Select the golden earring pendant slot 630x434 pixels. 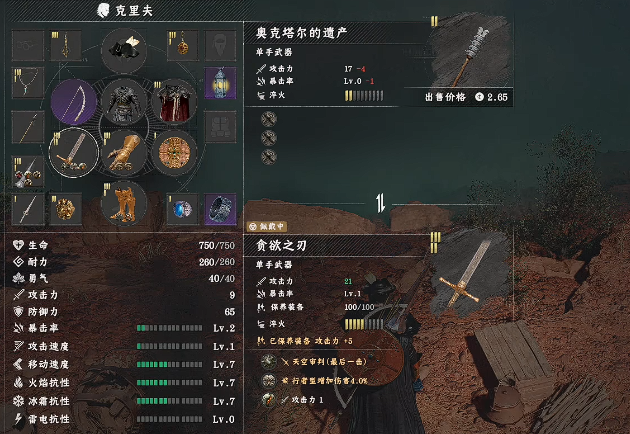pos(182,46)
